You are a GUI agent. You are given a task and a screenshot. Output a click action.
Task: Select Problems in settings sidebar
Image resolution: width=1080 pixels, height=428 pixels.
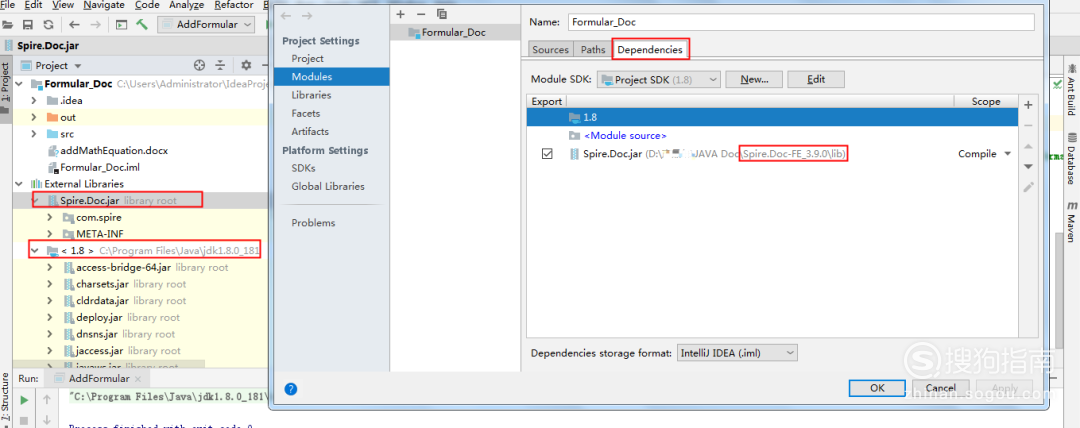(x=313, y=223)
